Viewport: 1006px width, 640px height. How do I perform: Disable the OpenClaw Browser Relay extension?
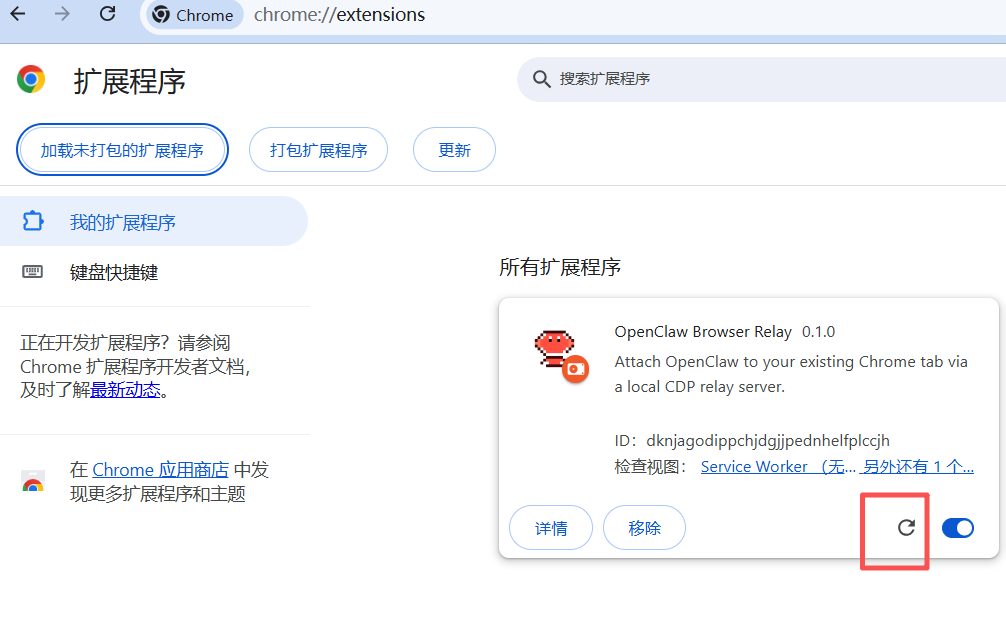(957, 528)
